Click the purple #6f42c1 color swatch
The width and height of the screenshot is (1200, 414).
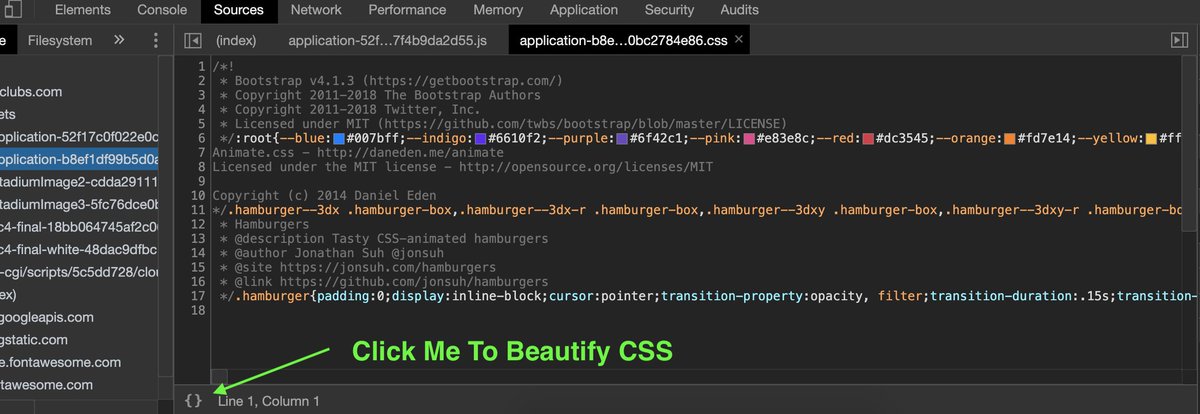pos(623,137)
